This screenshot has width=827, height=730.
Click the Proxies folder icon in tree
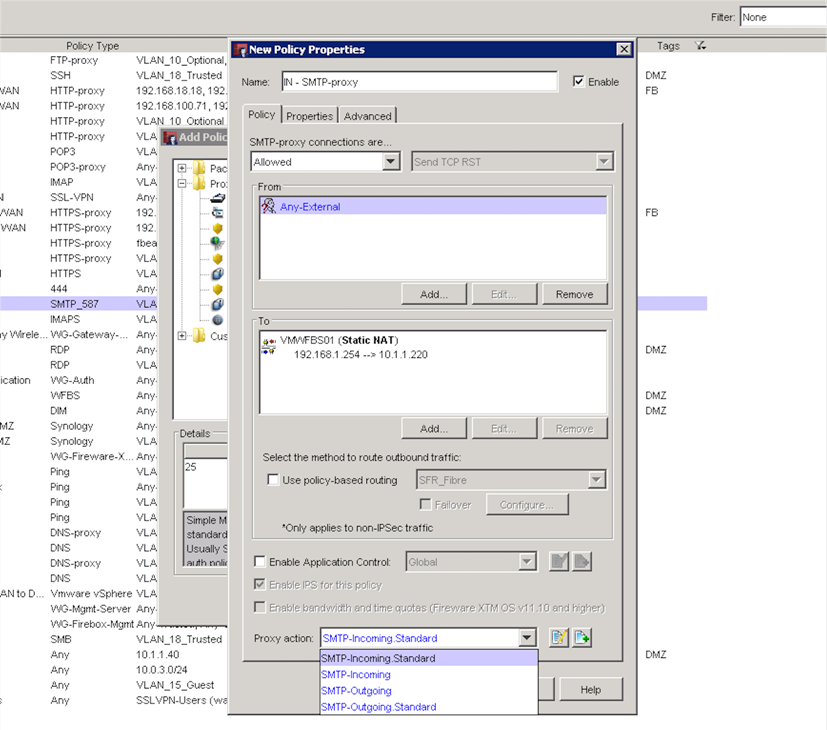pyautogui.click(x=199, y=184)
